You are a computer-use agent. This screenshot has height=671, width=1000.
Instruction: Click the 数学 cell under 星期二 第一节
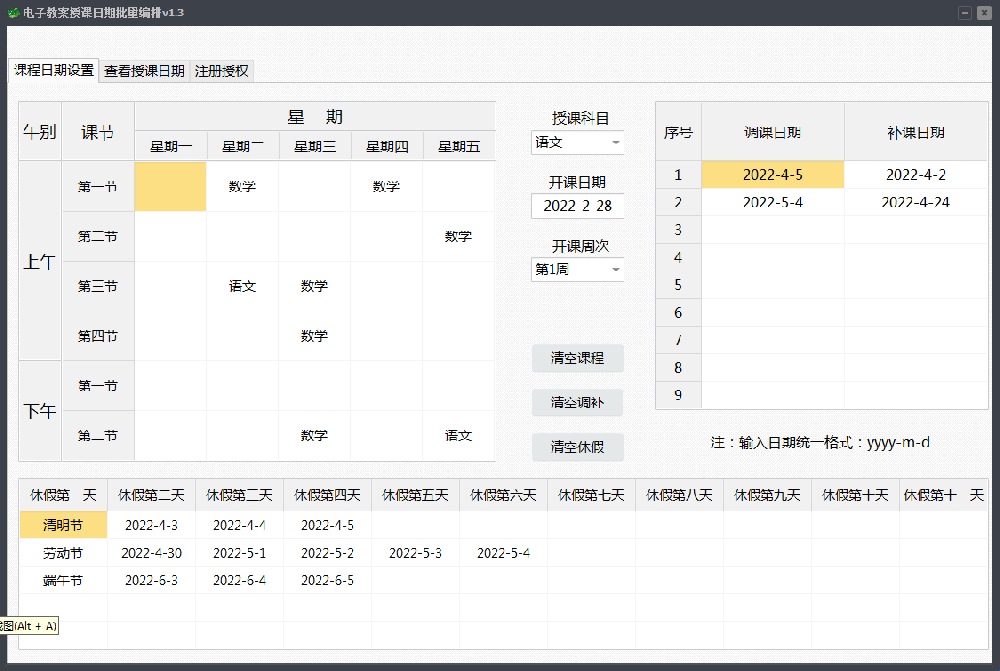point(242,186)
